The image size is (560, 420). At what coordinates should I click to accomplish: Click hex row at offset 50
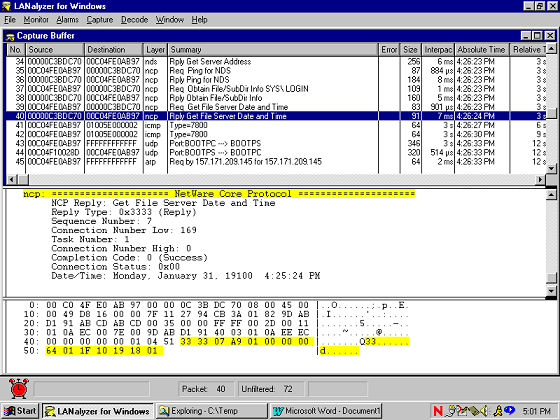(x=191, y=351)
